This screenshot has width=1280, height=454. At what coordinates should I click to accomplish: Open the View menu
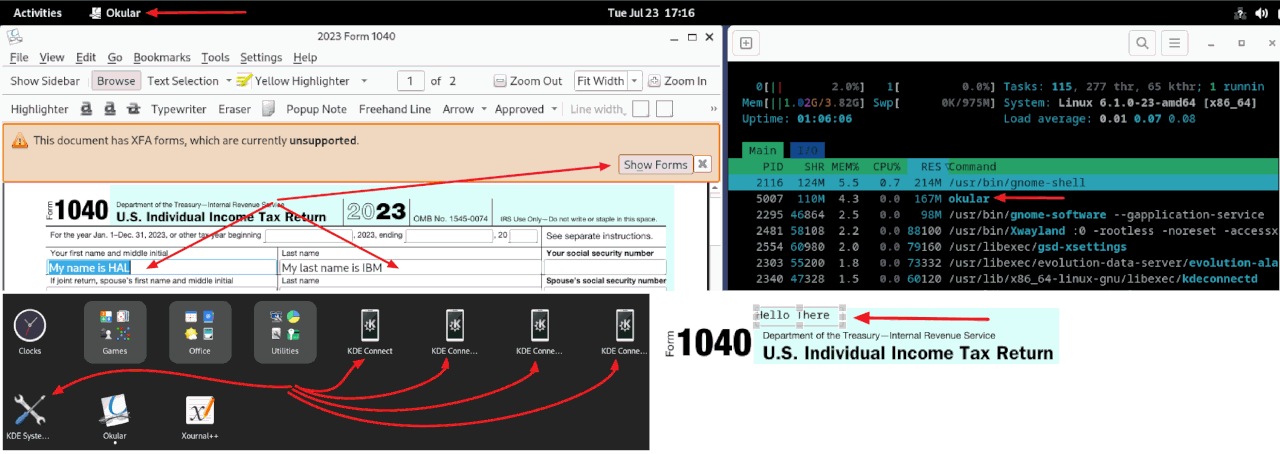52,57
